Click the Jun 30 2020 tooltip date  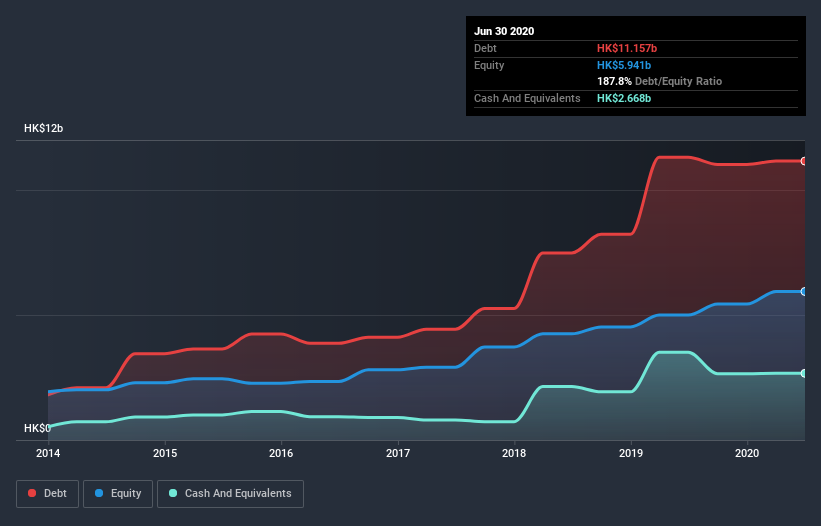click(504, 31)
